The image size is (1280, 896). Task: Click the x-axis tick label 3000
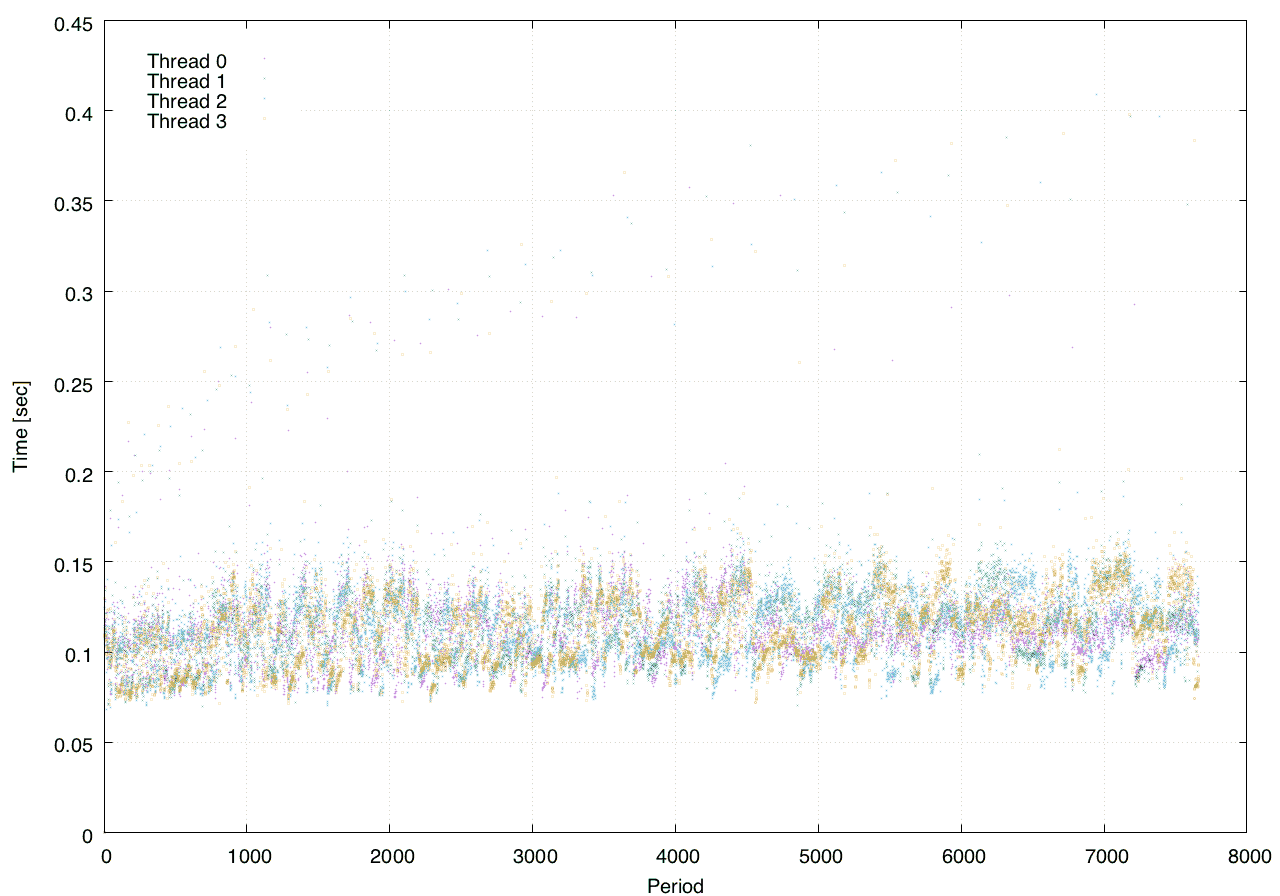pos(533,857)
